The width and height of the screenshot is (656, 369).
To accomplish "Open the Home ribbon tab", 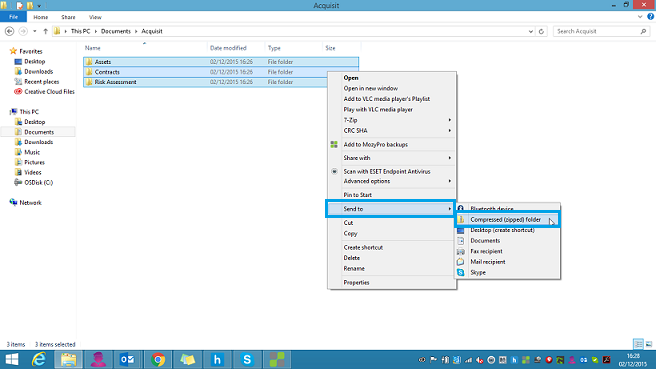I will [41, 17].
